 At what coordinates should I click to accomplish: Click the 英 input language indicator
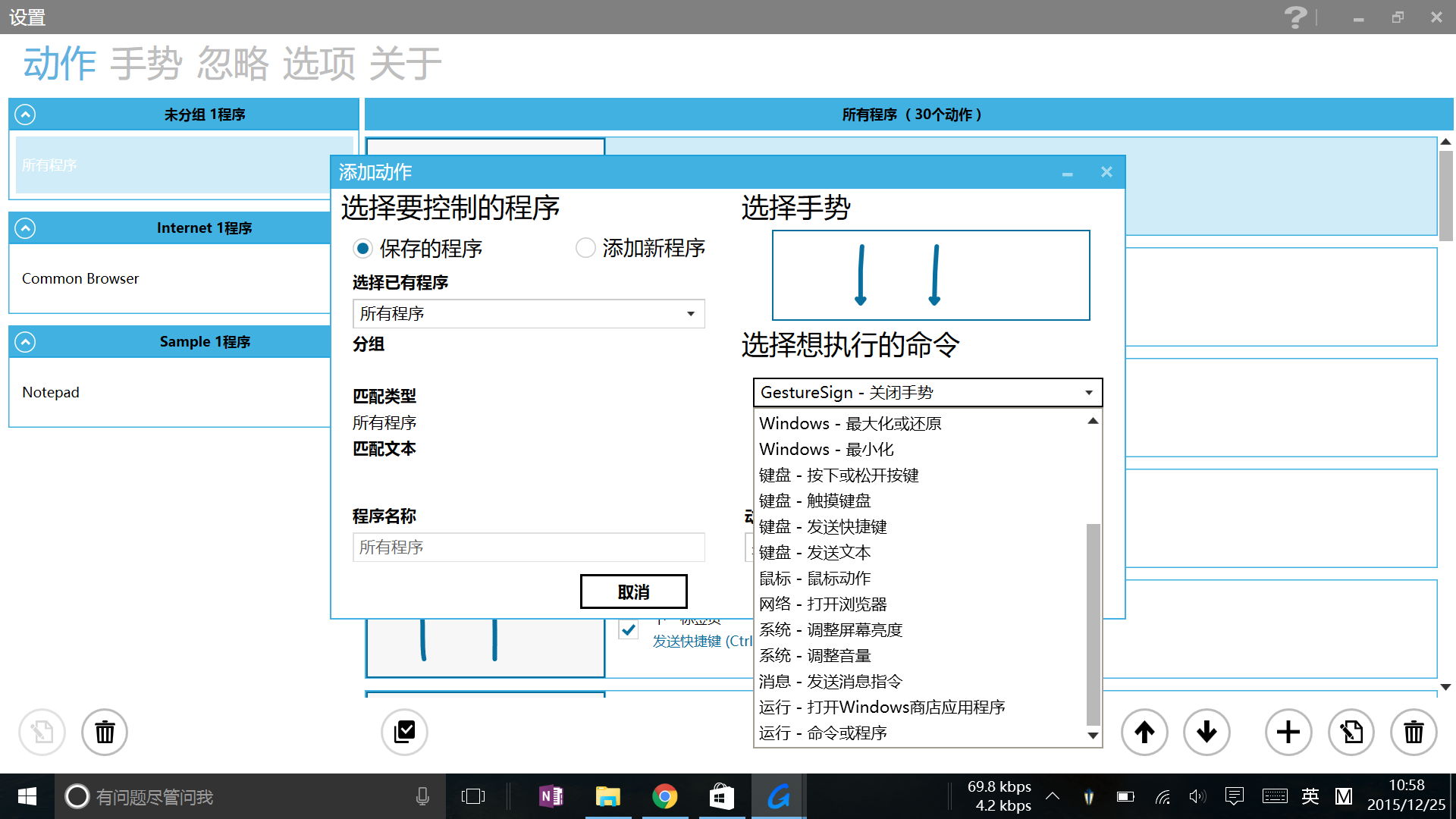point(1310,796)
